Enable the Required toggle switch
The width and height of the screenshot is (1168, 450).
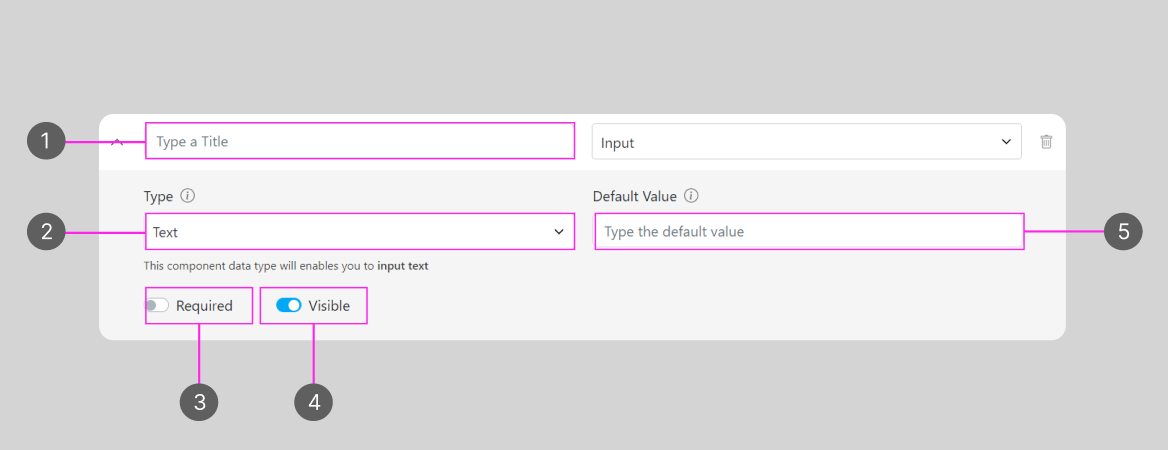click(157, 306)
